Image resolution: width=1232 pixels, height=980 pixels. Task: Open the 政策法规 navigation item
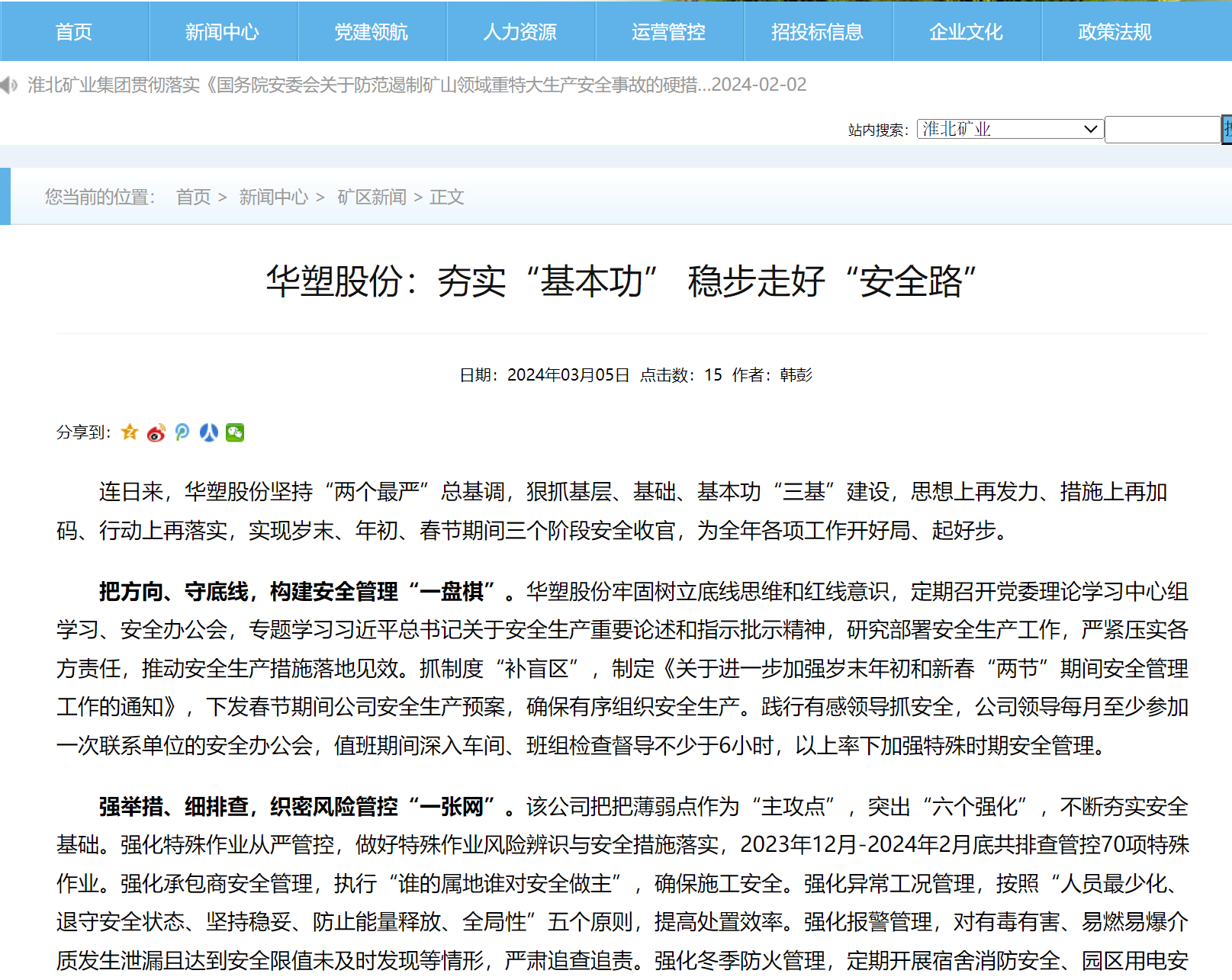pos(1115,32)
